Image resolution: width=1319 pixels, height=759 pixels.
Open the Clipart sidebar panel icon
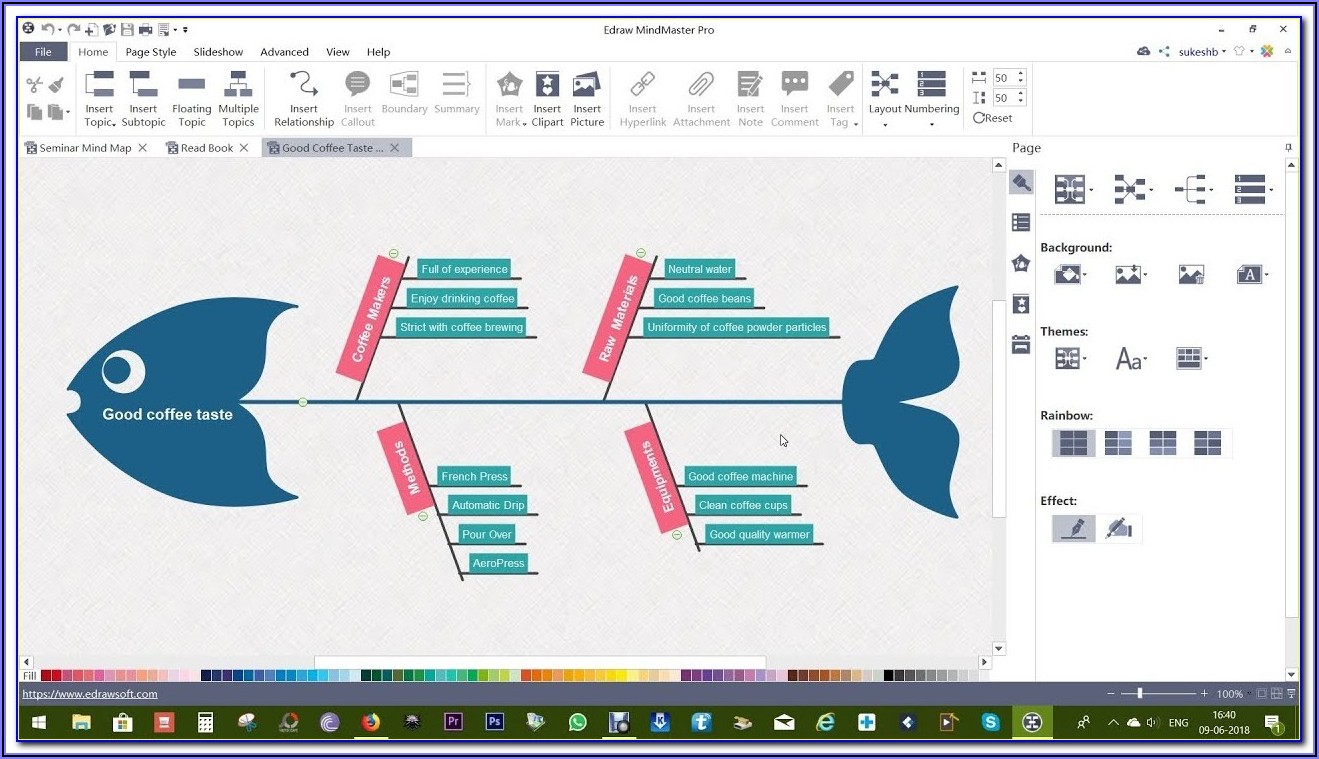(x=1021, y=304)
